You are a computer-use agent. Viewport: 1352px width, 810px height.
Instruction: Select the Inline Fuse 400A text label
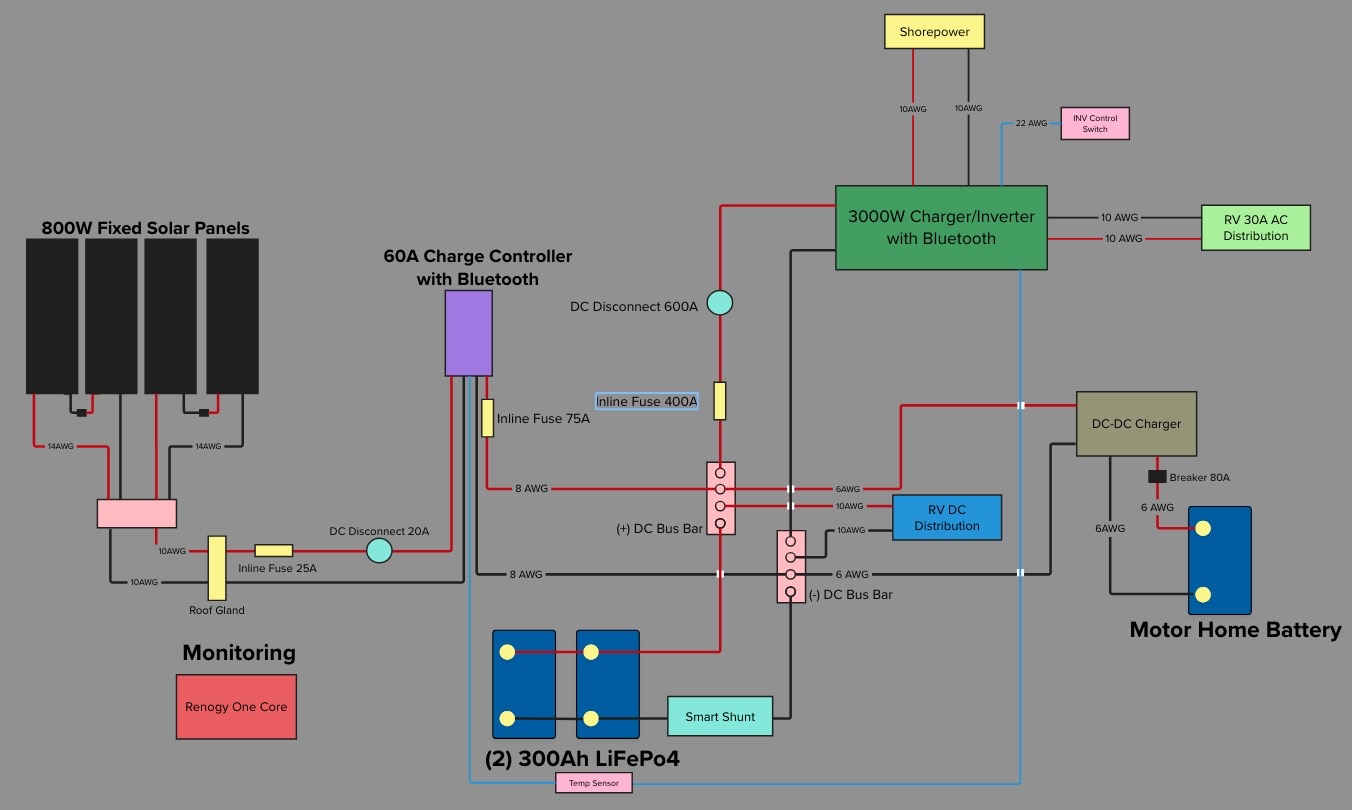point(647,402)
